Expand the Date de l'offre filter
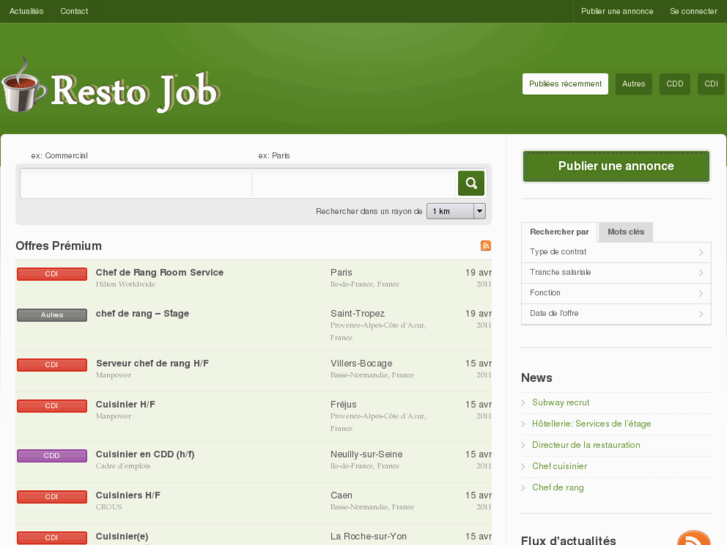Screen dimensions: 727x545 point(616,314)
